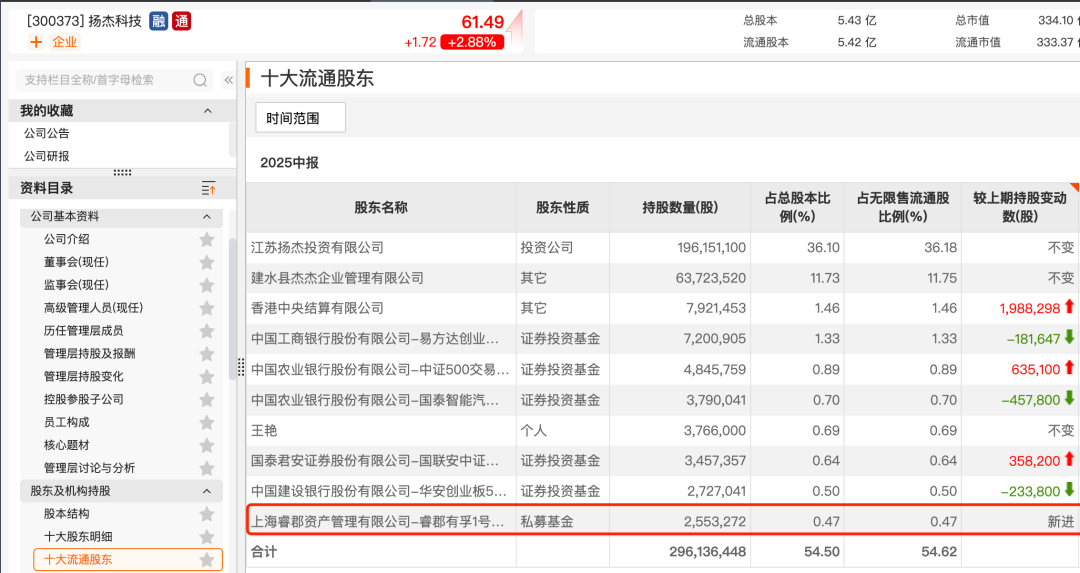1080x573 pixels.
Task: Click the 时间范围 button
Action: click(x=300, y=118)
